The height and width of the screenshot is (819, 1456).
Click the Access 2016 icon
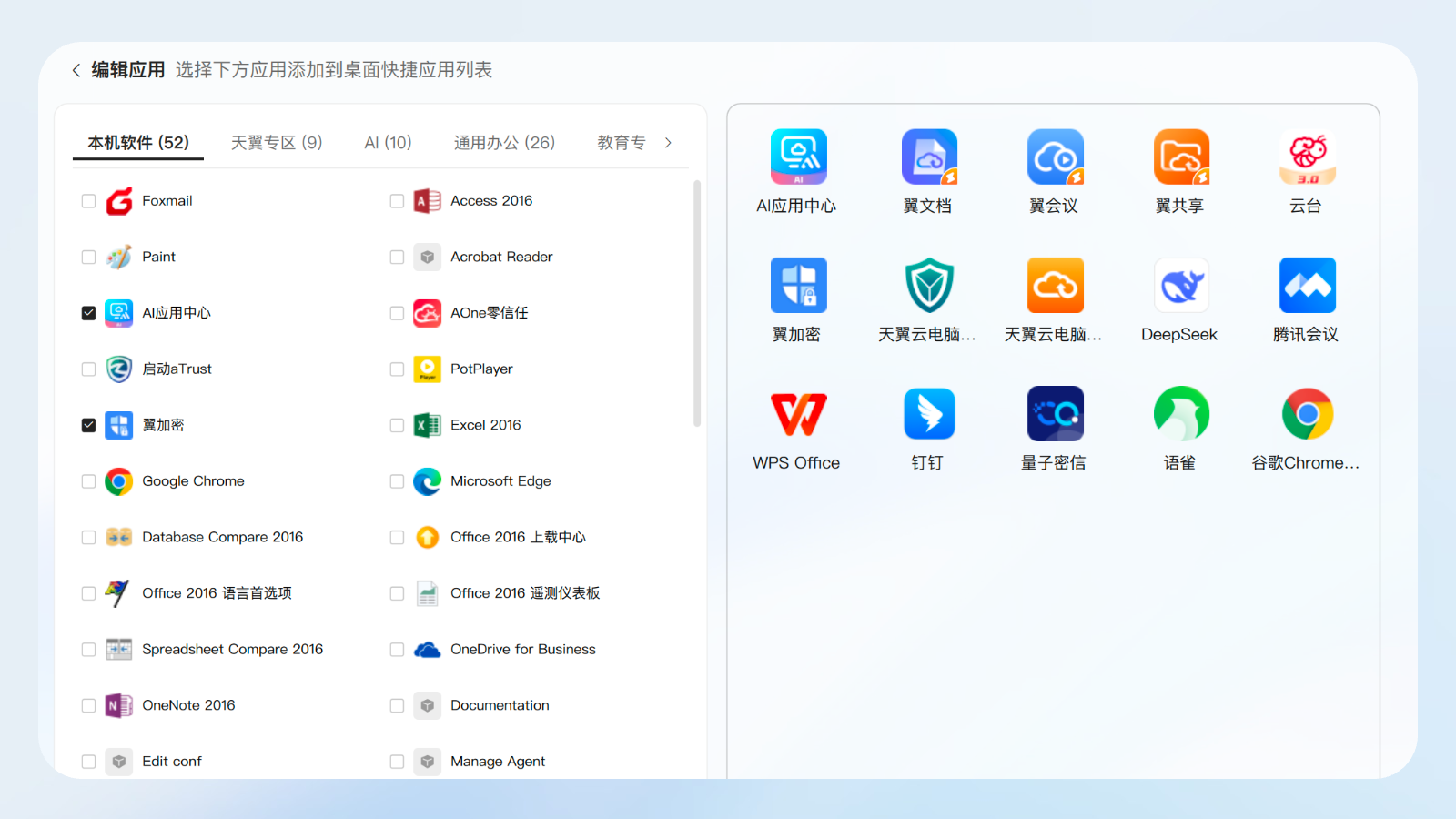pos(428,201)
